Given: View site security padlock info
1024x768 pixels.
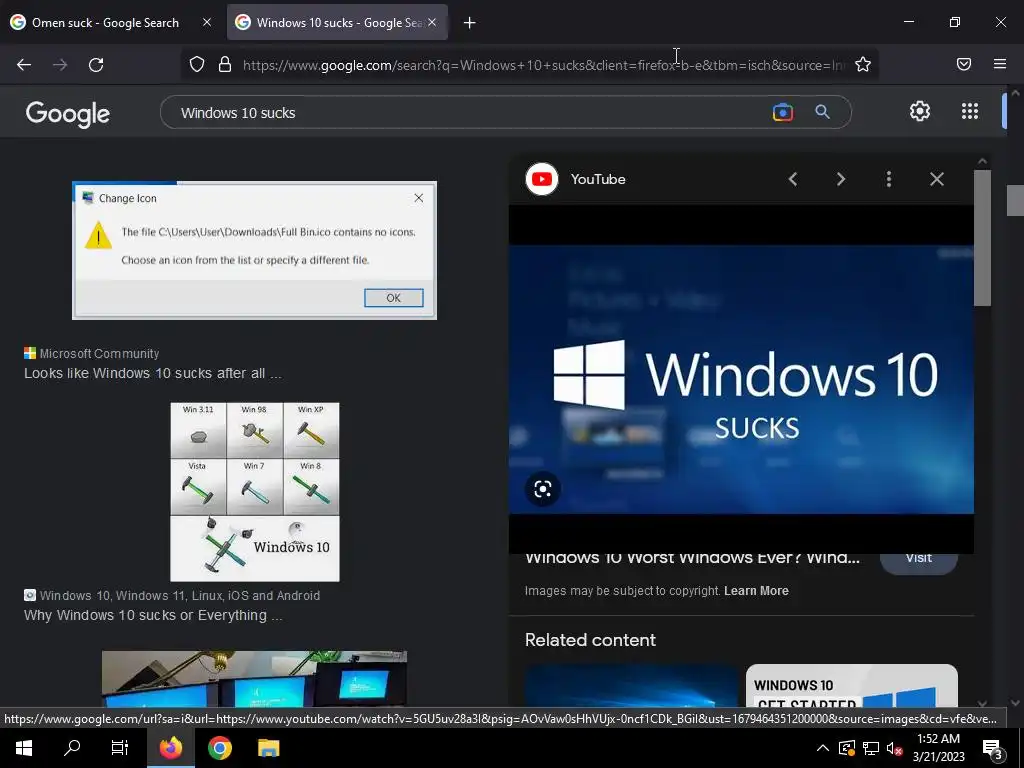Looking at the screenshot, I should pos(225,64).
